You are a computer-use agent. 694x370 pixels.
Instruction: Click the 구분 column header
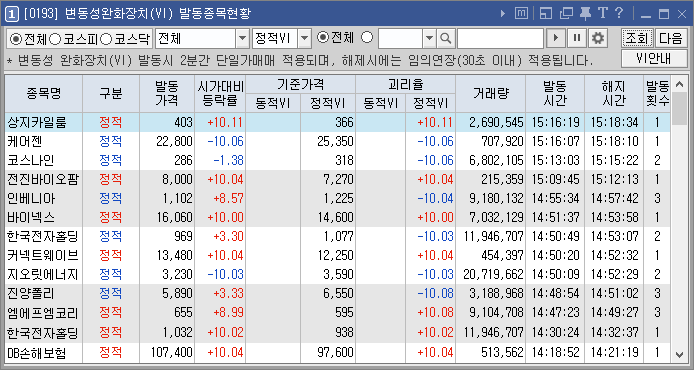point(111,94)
